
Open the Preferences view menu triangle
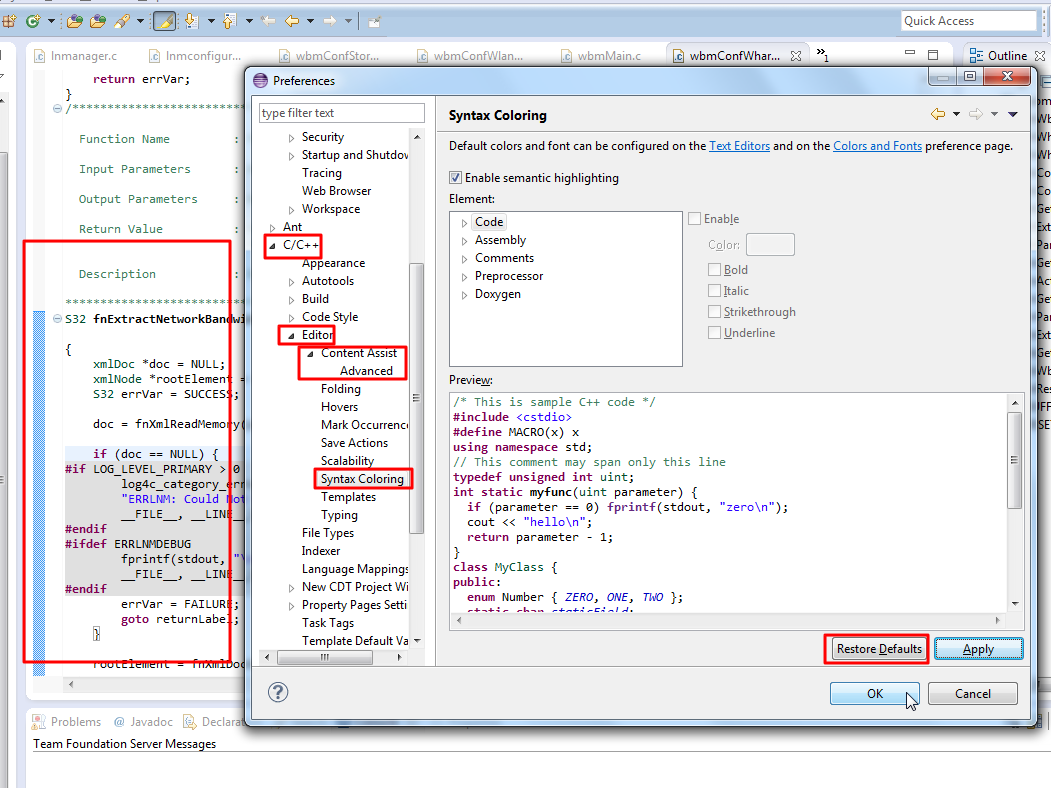[1013, 115]
